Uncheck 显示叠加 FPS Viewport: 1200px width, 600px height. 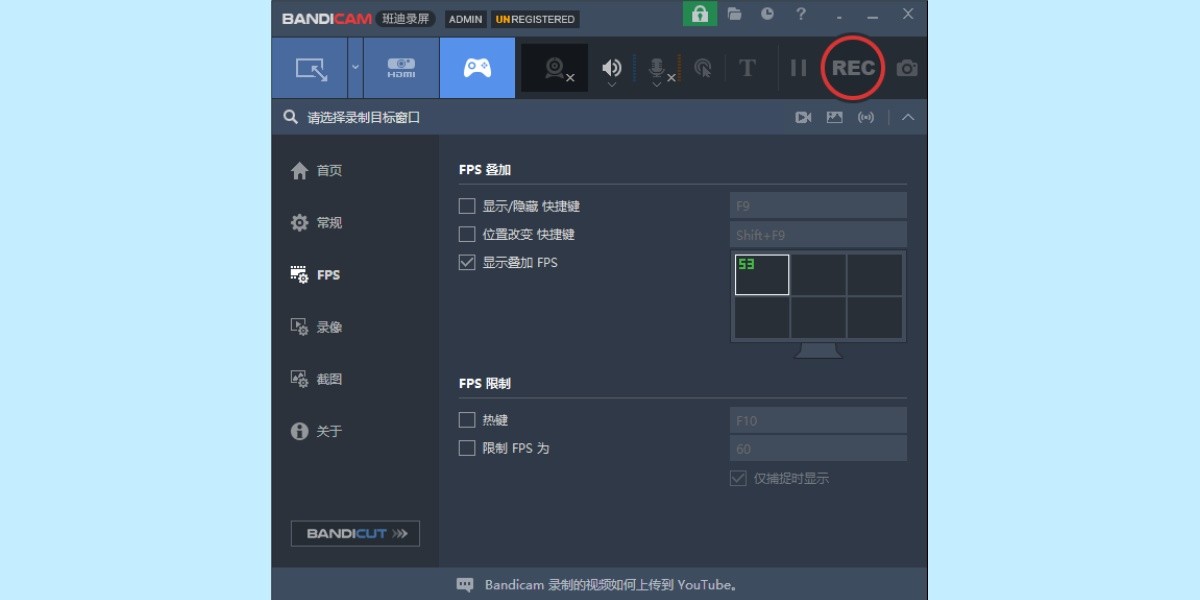tap(466, 262)
